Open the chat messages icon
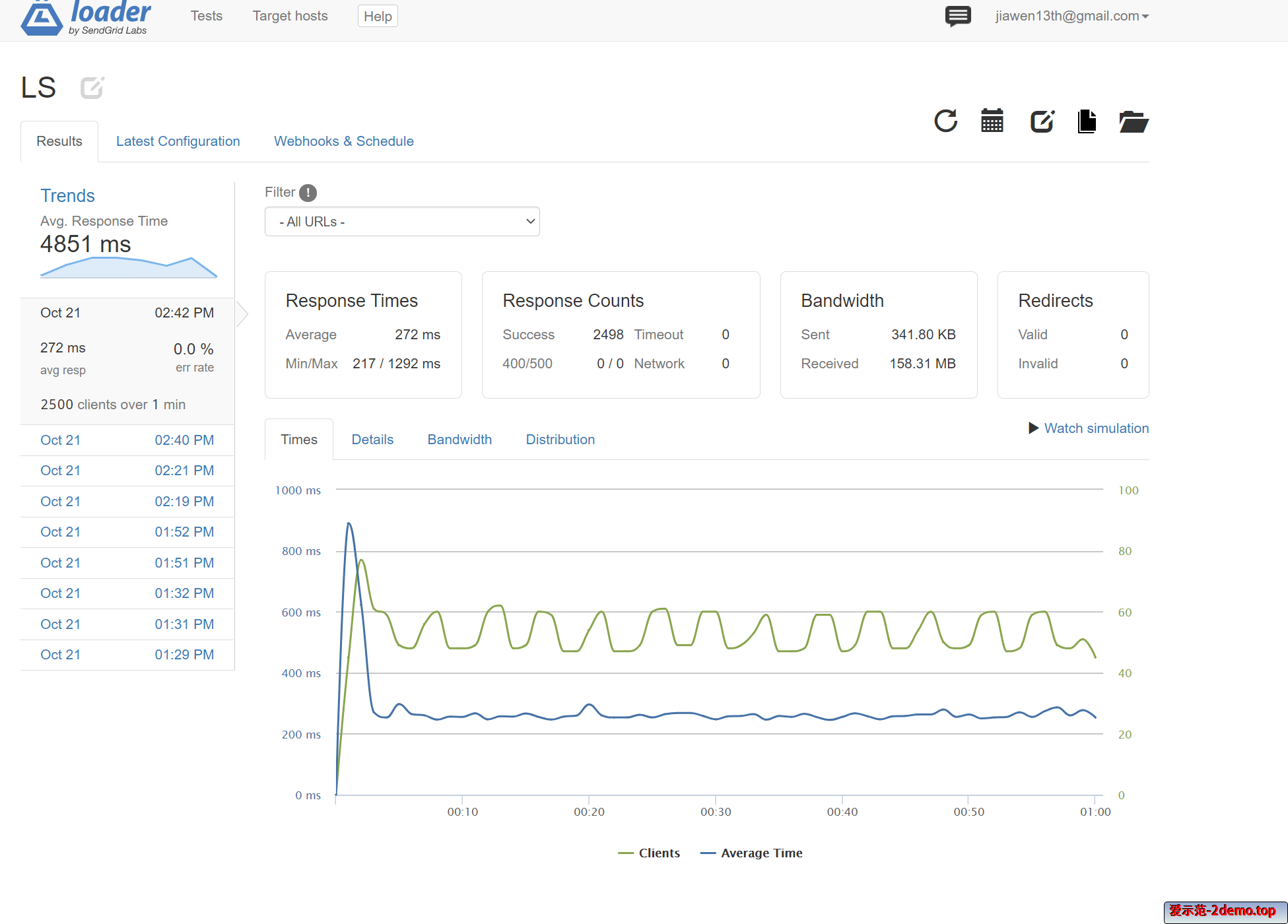This screenshot has height=924, width=1288. 957,16
